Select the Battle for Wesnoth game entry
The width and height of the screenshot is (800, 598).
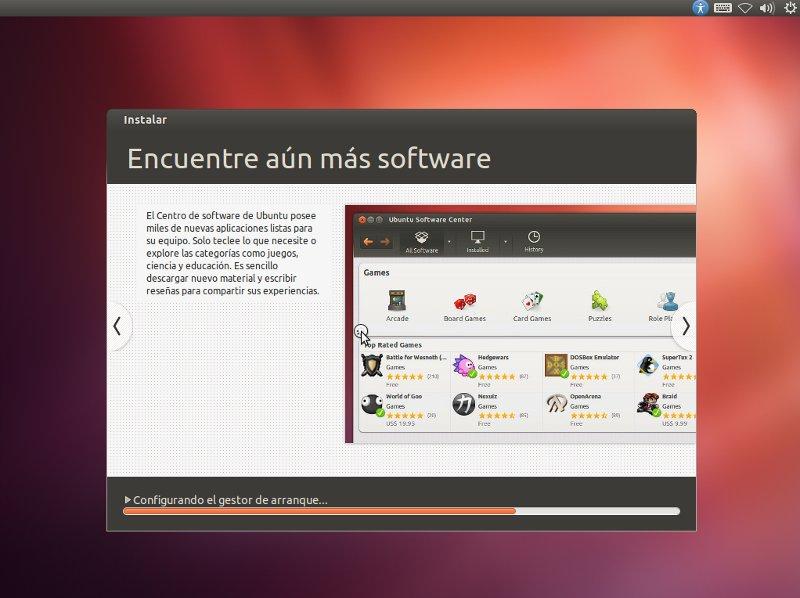(x=398, y=365)
